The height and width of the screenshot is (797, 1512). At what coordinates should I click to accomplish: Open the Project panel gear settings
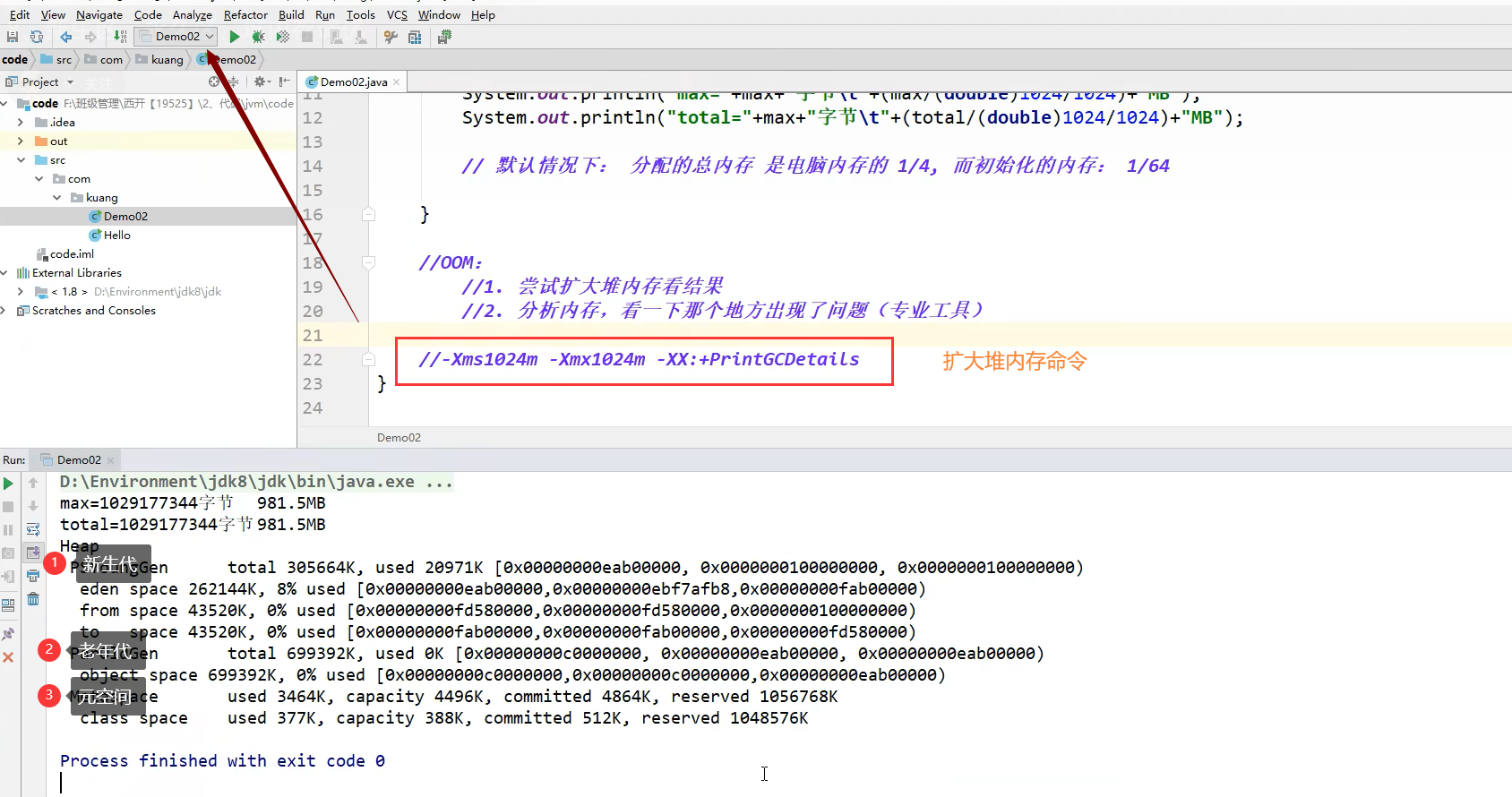(261, 81)
